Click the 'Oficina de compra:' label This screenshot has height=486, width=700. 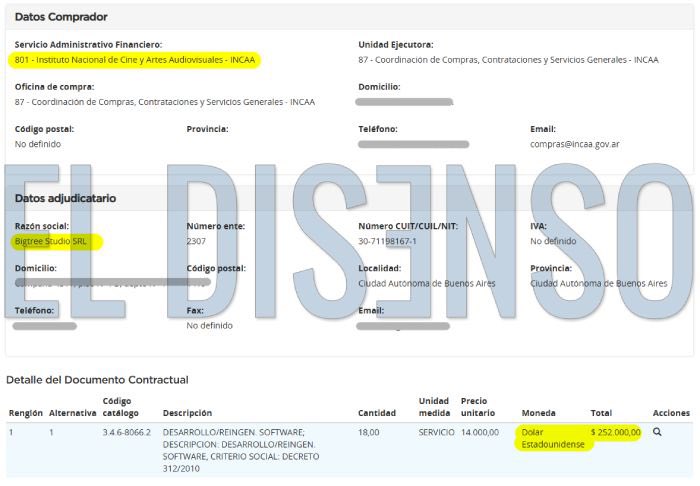click(x=54, y=87)
